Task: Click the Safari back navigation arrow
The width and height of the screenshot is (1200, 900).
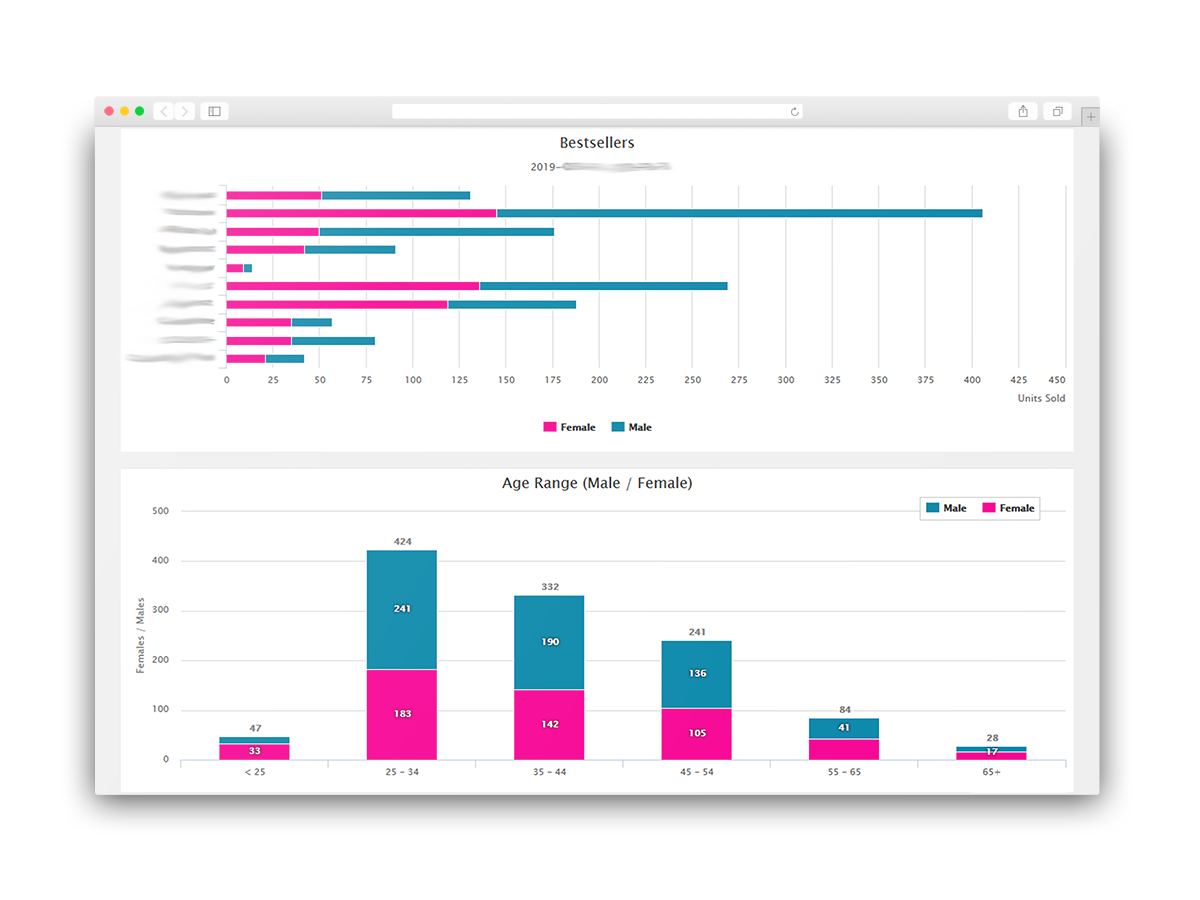Action: [x=163, y=111]
